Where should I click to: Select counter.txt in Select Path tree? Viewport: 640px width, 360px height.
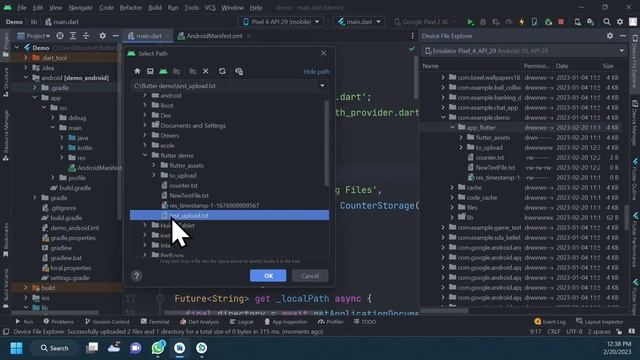pos(183,186)
